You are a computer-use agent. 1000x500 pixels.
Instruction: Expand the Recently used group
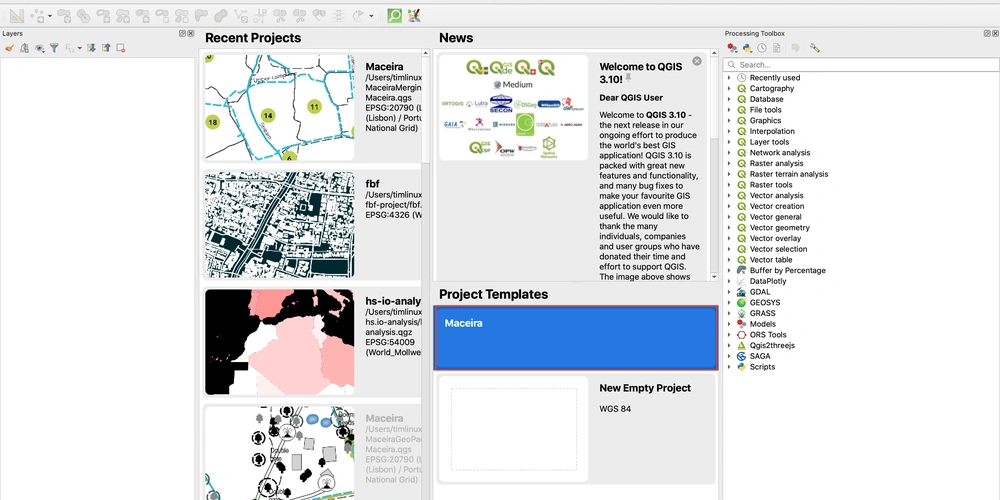coord(729,78)
